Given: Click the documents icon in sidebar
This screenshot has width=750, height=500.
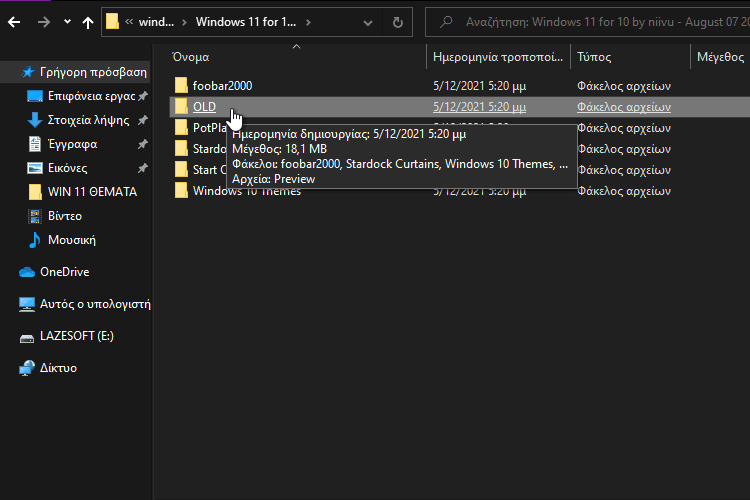Looking at the screenshot, I should click(x=34, y=144).
